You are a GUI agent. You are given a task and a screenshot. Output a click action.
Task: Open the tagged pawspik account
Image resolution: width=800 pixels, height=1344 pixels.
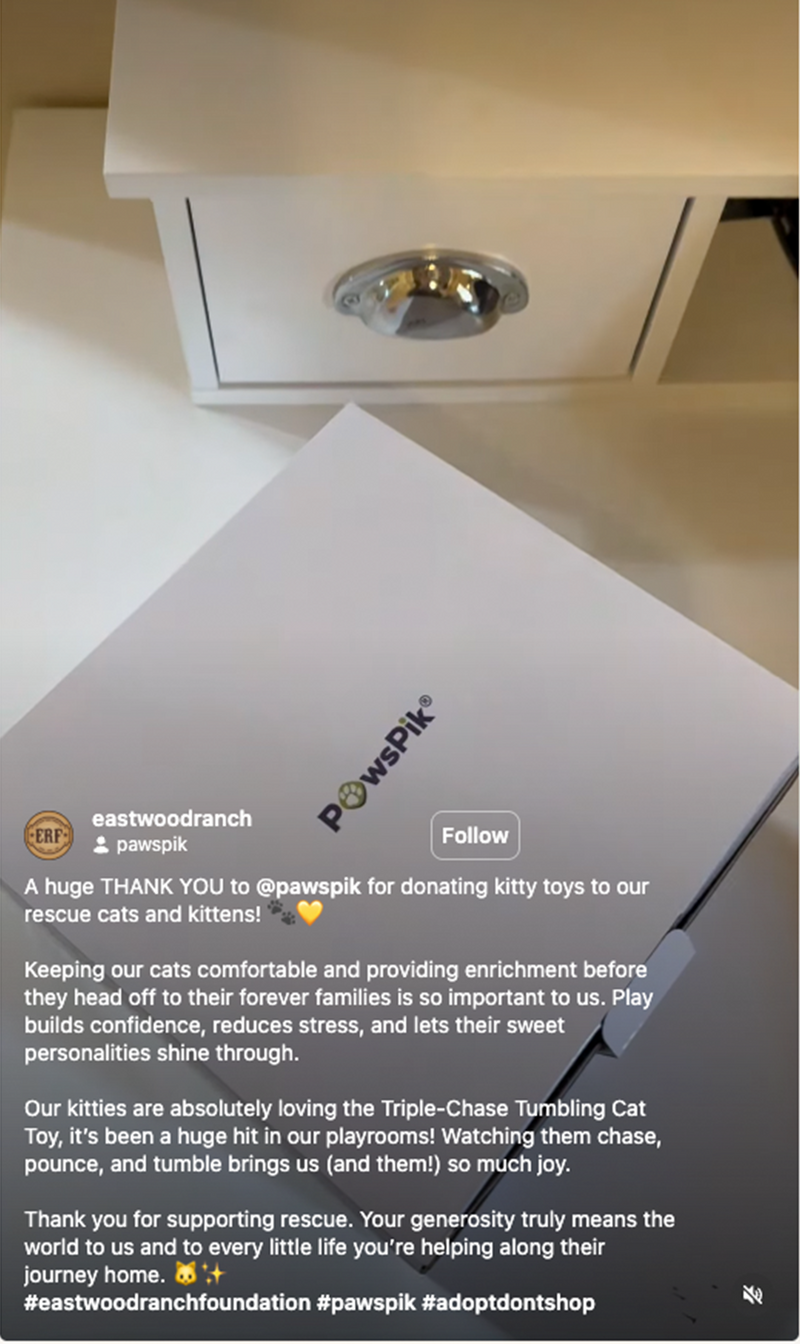click(x=152, y=845)
